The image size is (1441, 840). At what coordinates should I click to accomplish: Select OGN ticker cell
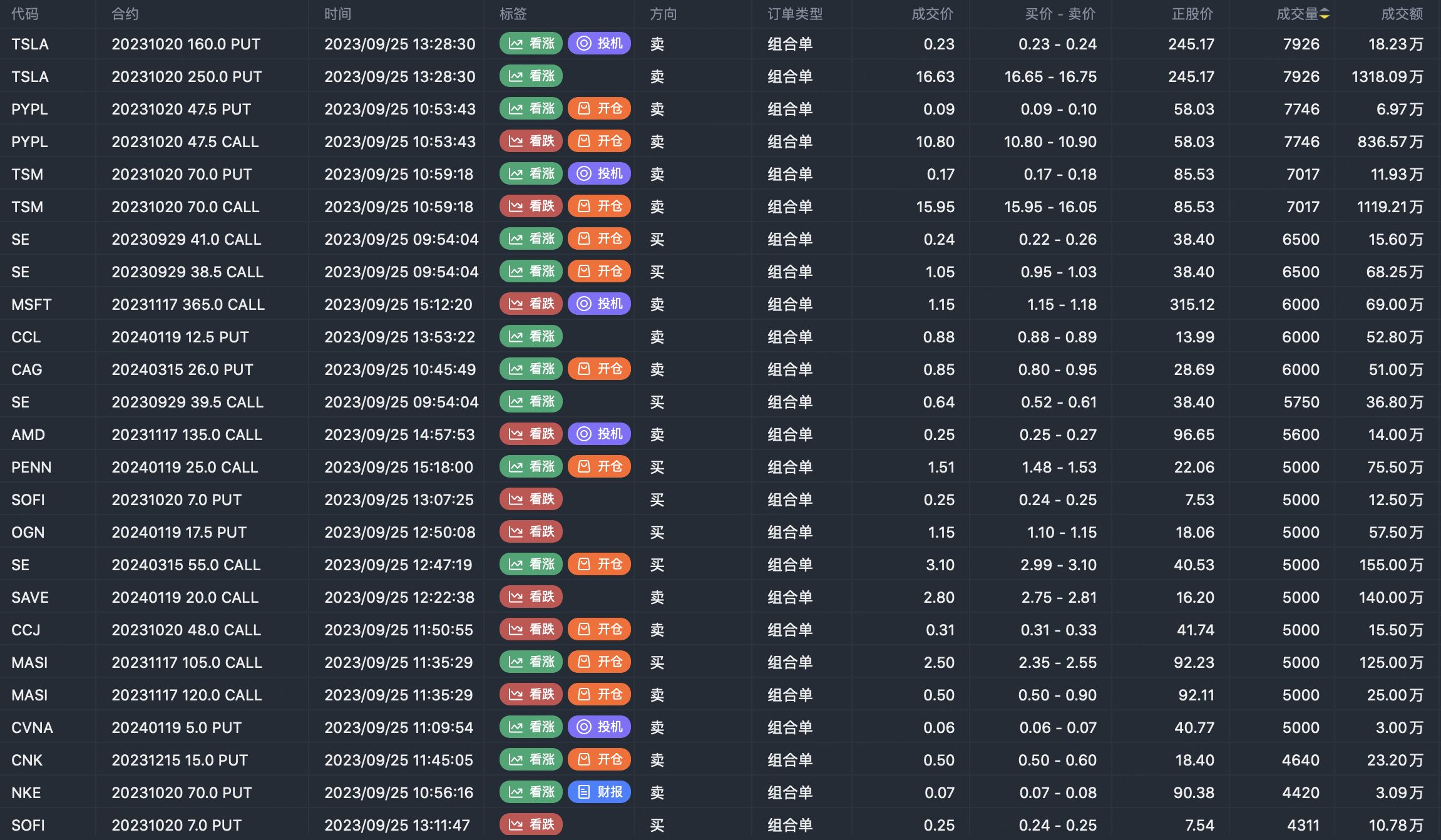pos(28,532)
